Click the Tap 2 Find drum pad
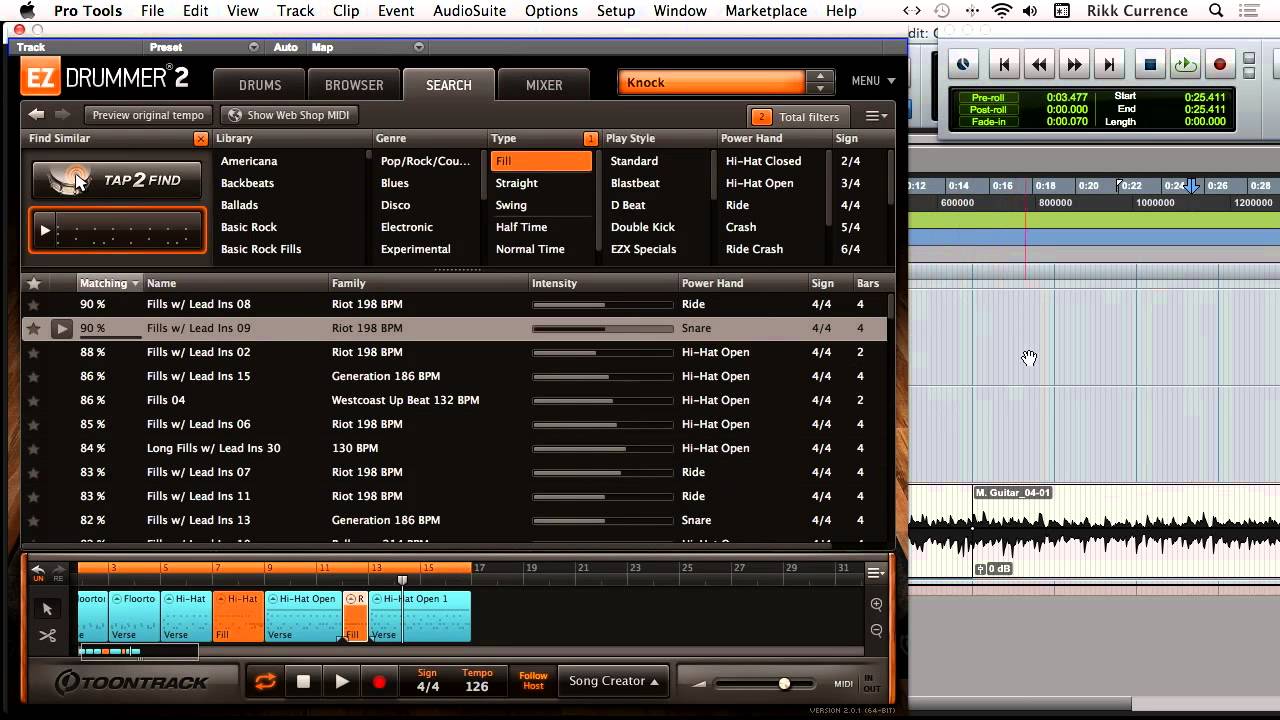Image resolution: width=1280 pixels, height=720 pixels. coord(117,180)
